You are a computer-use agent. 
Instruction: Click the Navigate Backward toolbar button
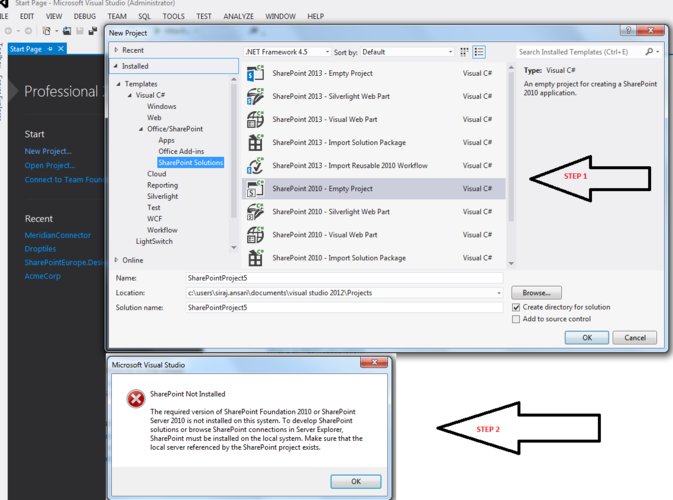(8, 31)
